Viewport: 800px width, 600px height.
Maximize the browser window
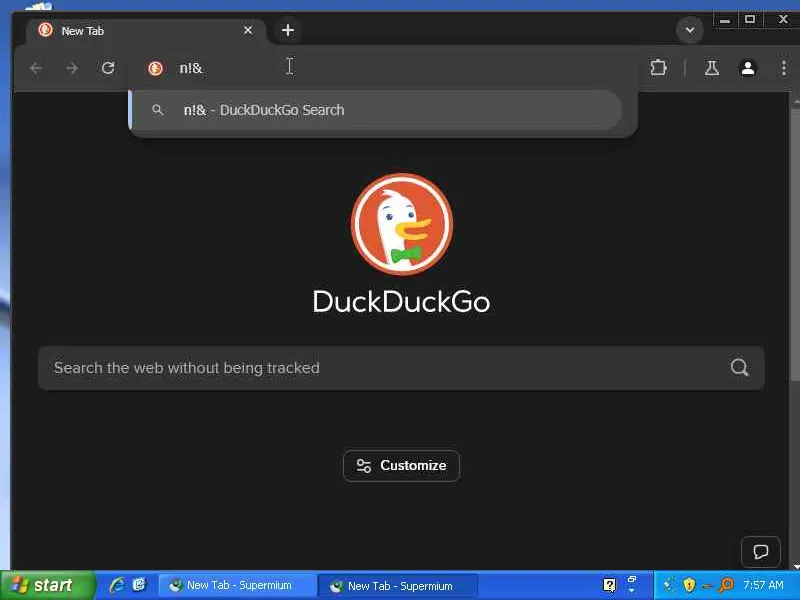pos(750,20)
